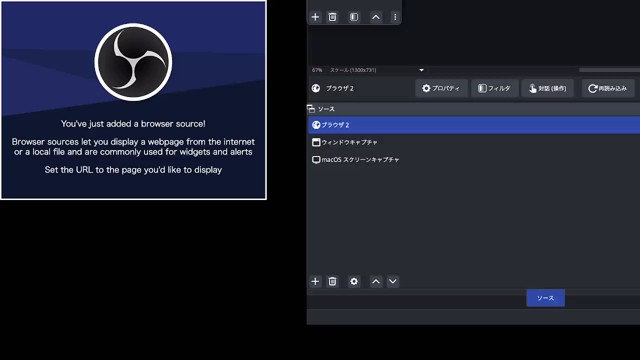Move source up with bottom up-arrow
Screen dimensions: 640x360
tap(376, 281)
